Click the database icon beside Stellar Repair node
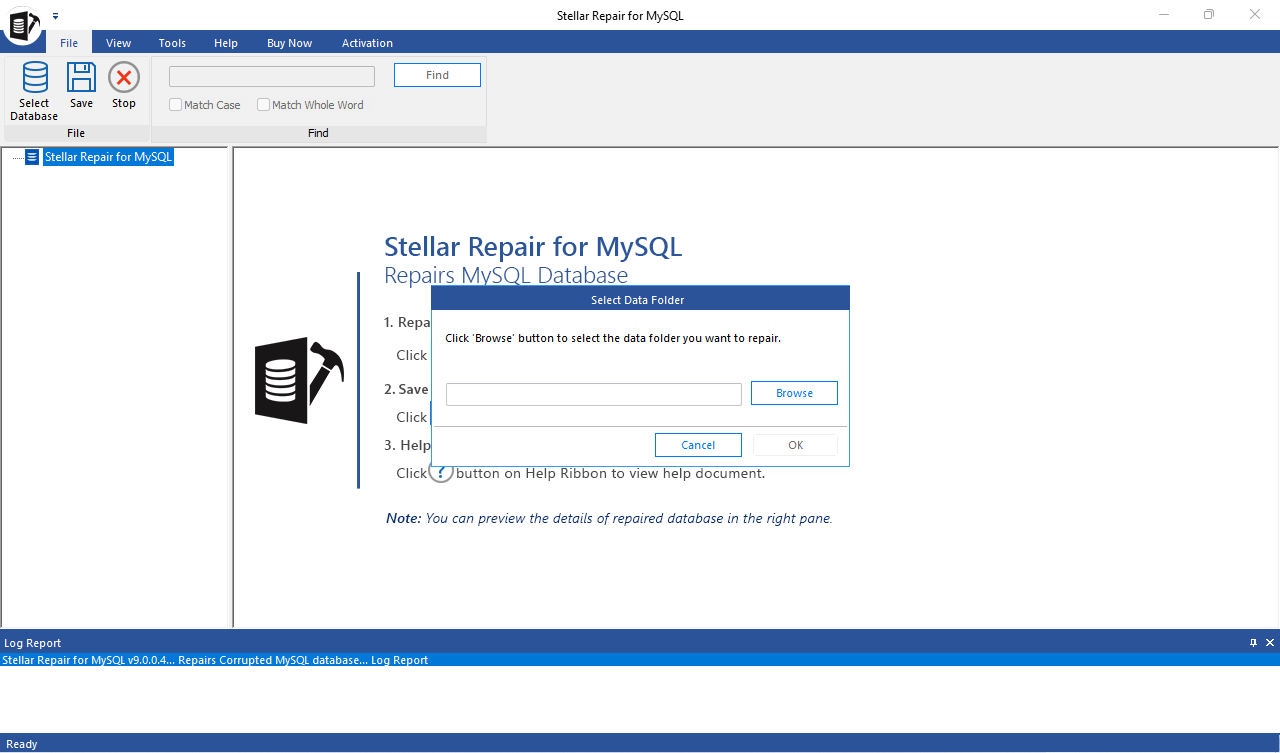This screenshot has width=1280, height=753. (31, 156)
